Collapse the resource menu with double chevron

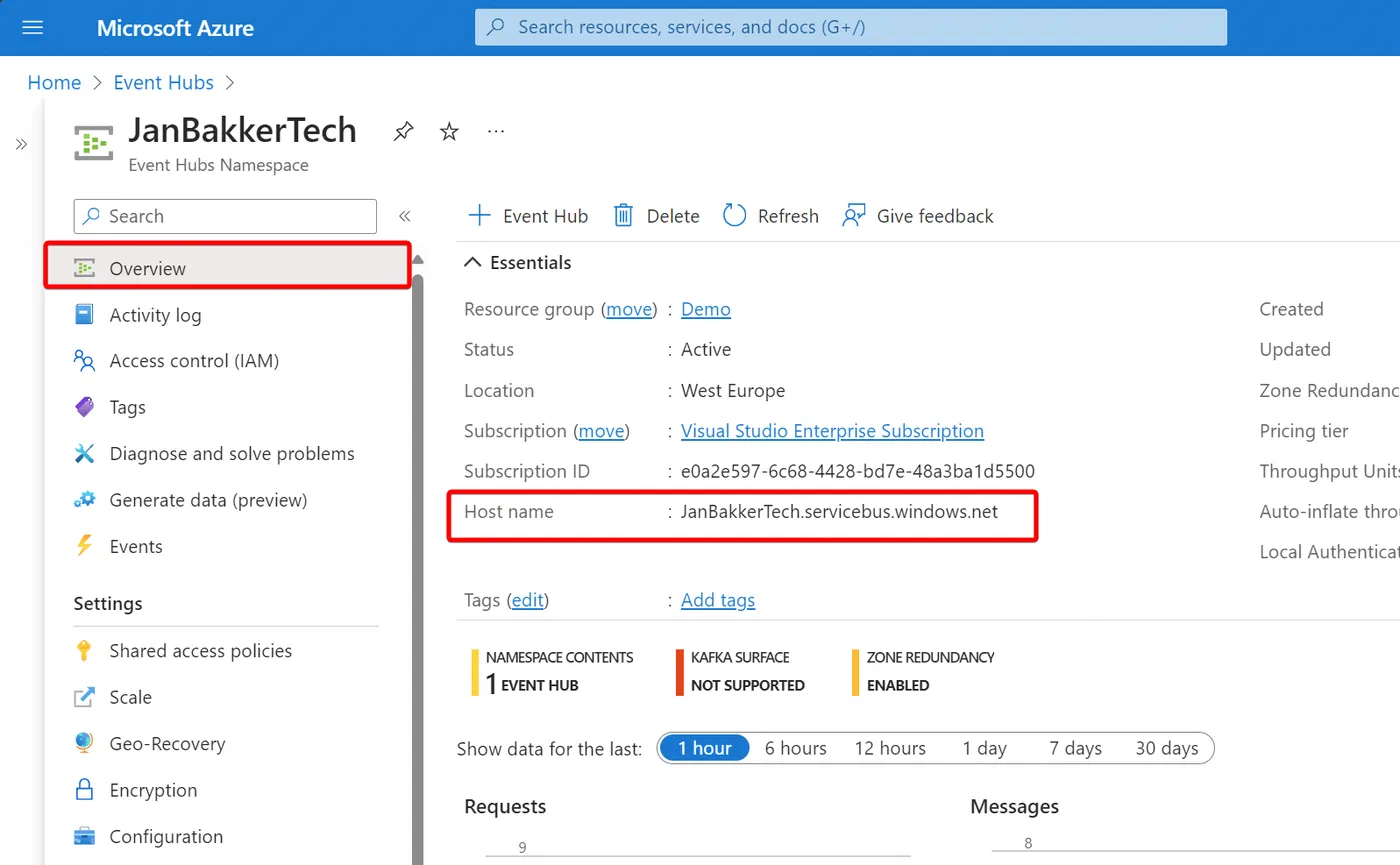click(404, 216)
